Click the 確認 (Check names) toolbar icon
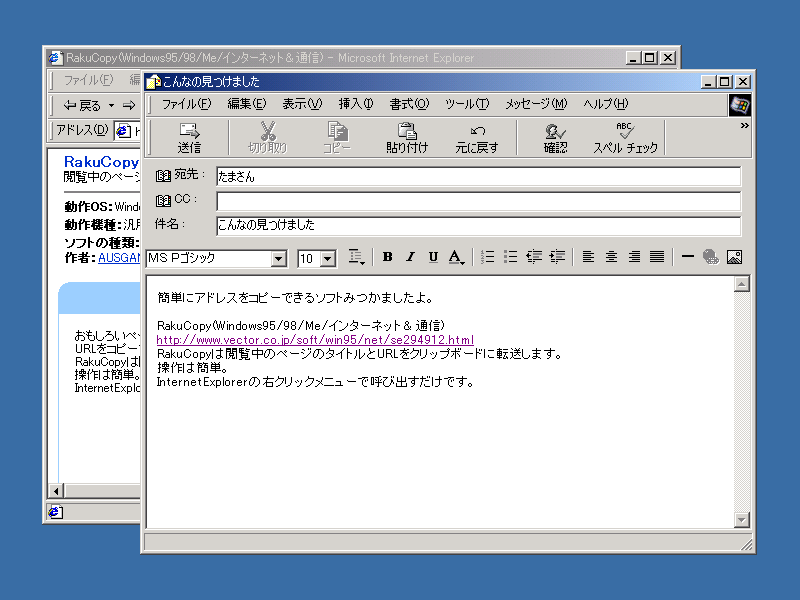Screen dimensions: 800x600 tap(555, 132)
